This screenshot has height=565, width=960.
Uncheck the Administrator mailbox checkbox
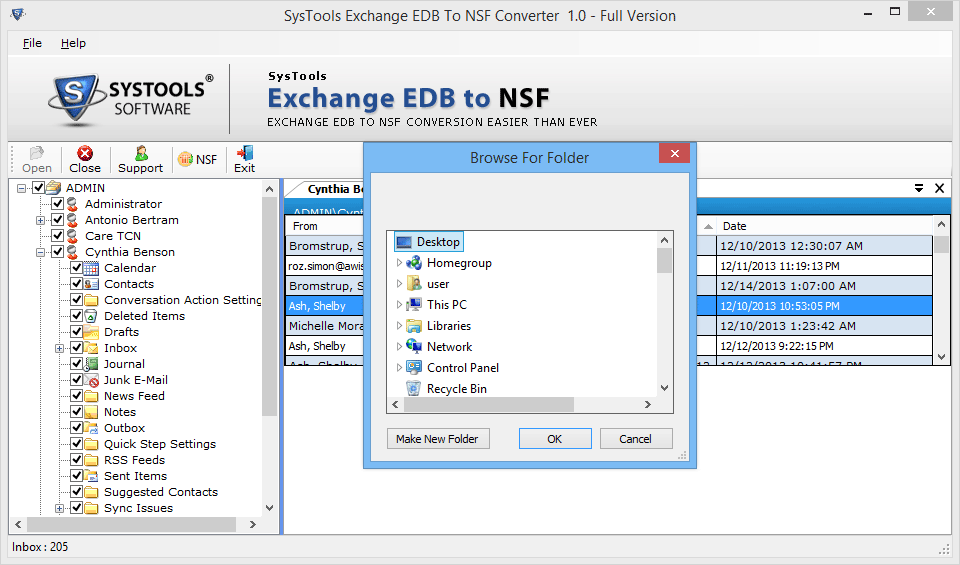(58, 204)
